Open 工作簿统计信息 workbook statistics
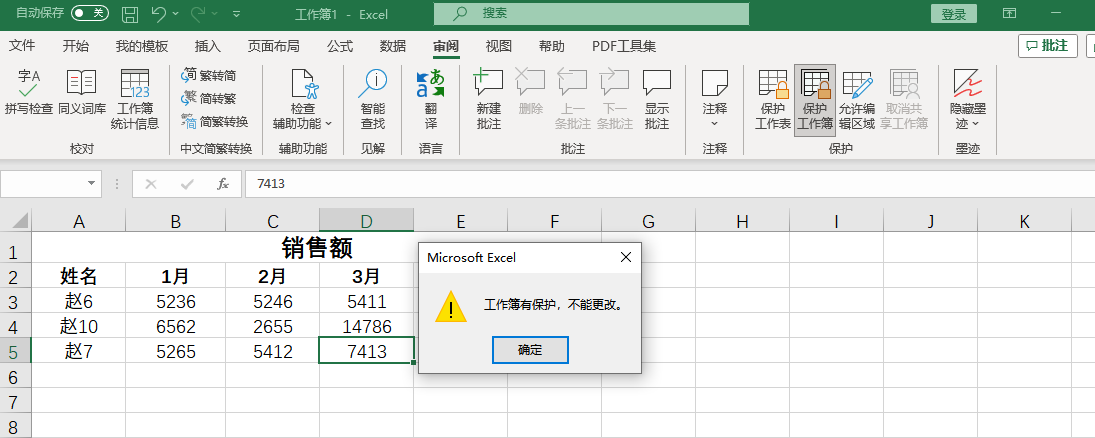 coord(135,100)
